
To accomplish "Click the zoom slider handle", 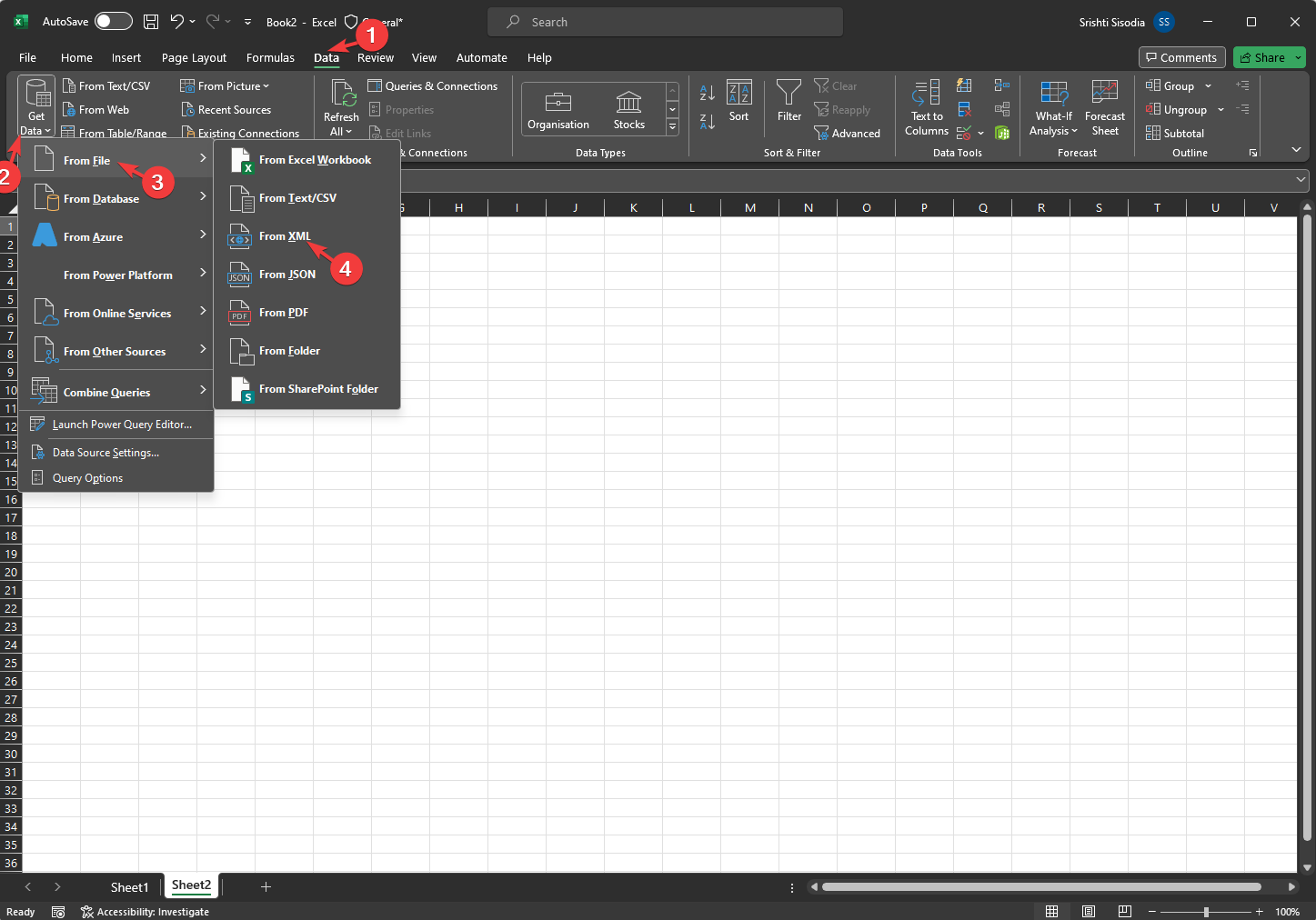I will 1206,911.
